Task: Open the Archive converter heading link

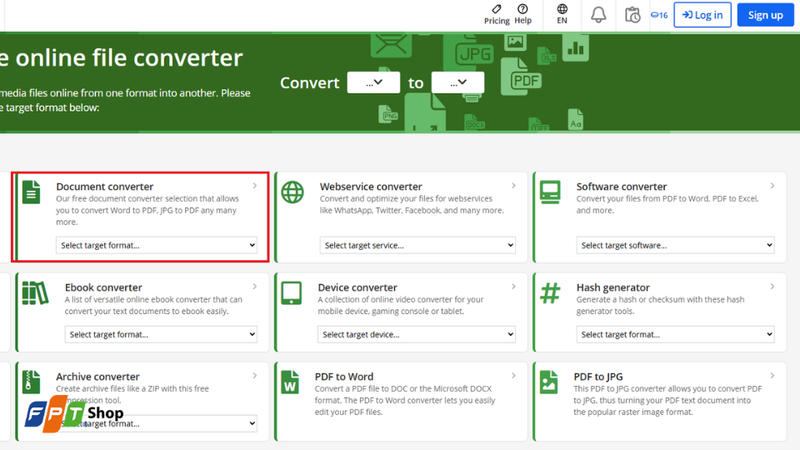Action: pyautogui.click(x=97, y=377)
